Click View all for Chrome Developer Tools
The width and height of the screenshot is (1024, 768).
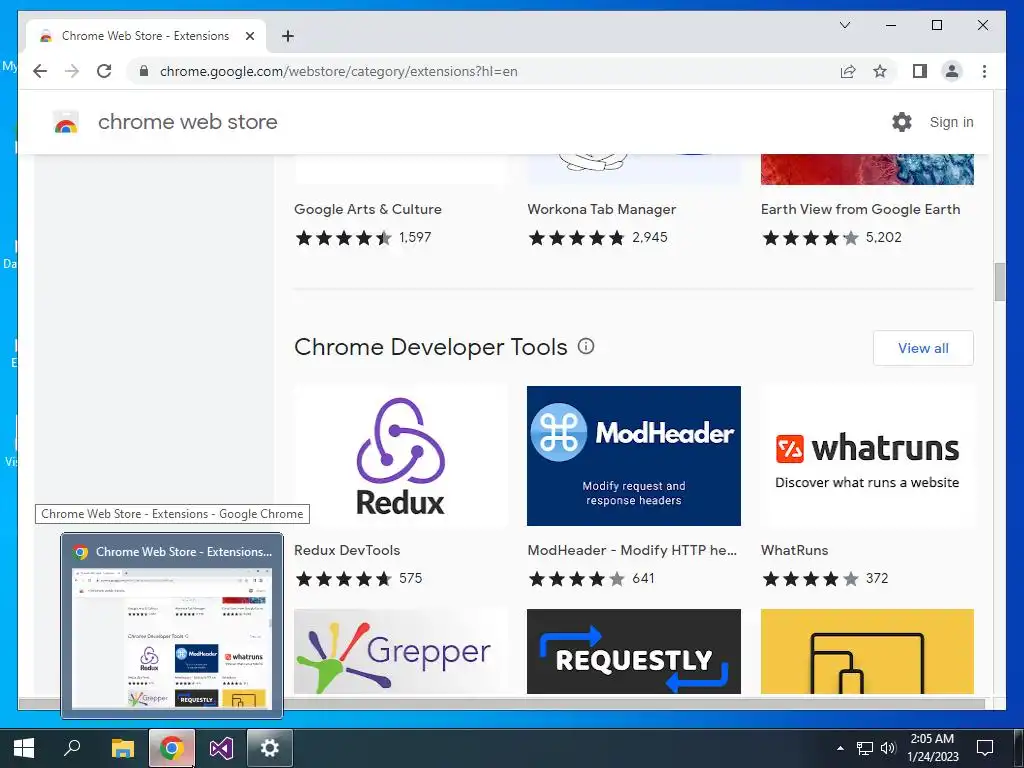coord(923,348)
